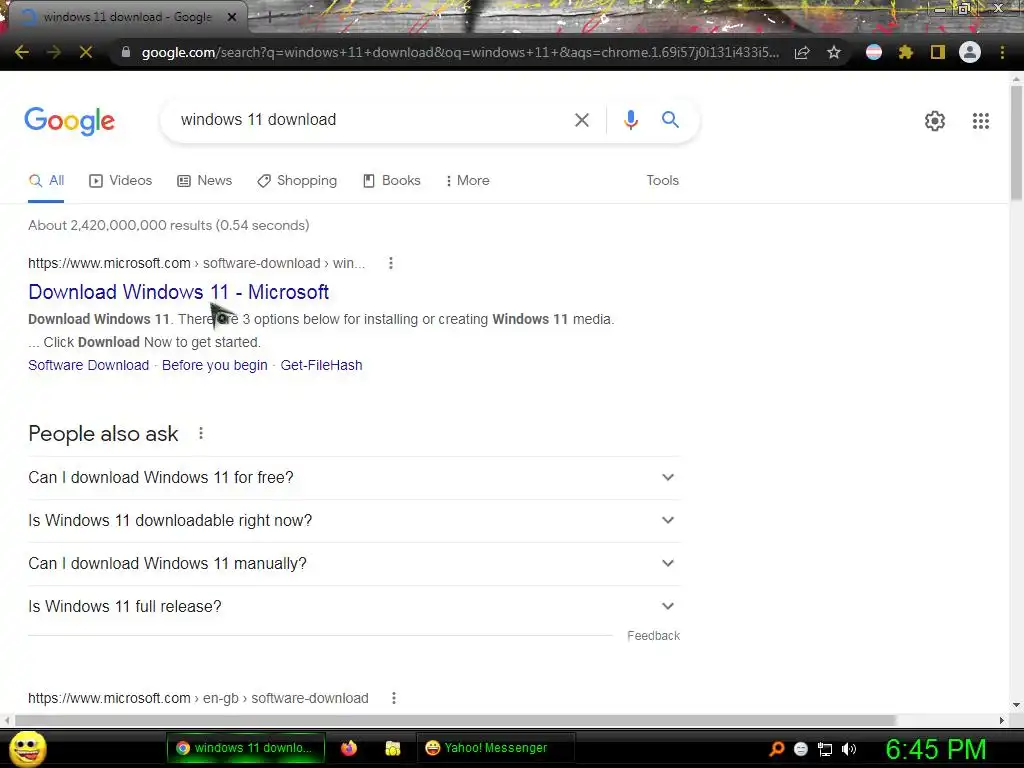Image resolution: width=1024 pixels, height=768 pixels.
Task: Switch to the Videos tab
Action: coord(121,181)
